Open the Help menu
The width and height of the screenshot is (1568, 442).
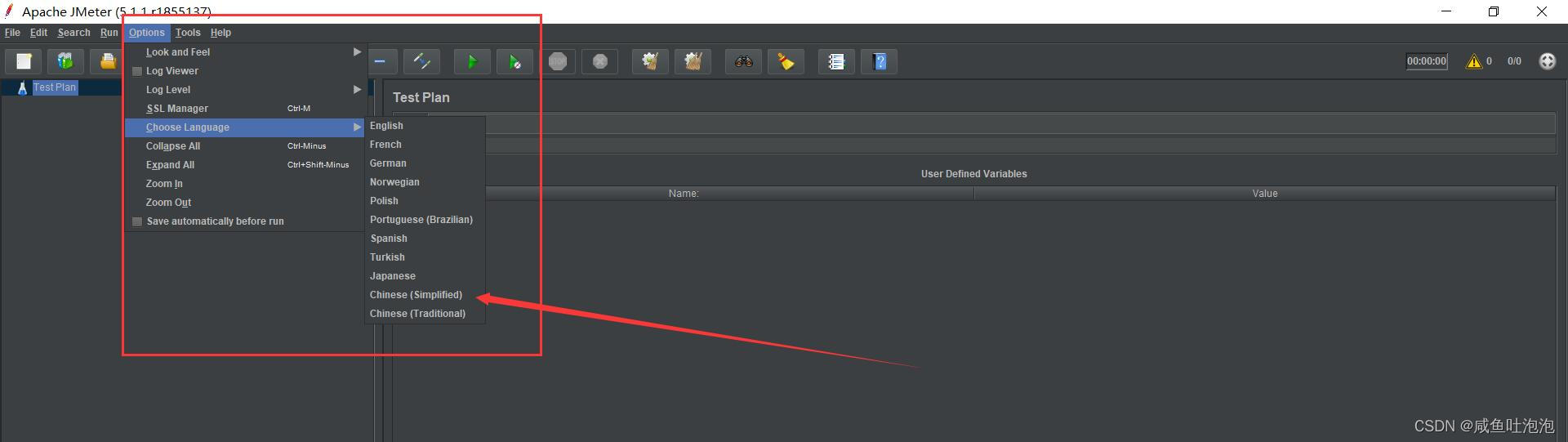click(x=220, y=33)
